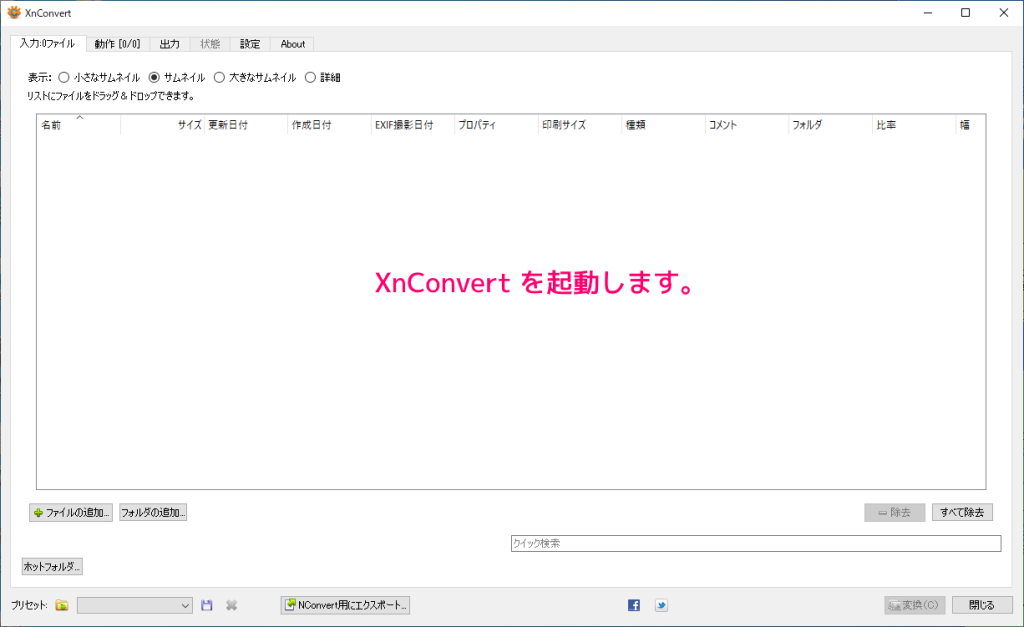Focus the クイック検索 input field
This screenshot has height=627, width=1024.
coord(756,543)
